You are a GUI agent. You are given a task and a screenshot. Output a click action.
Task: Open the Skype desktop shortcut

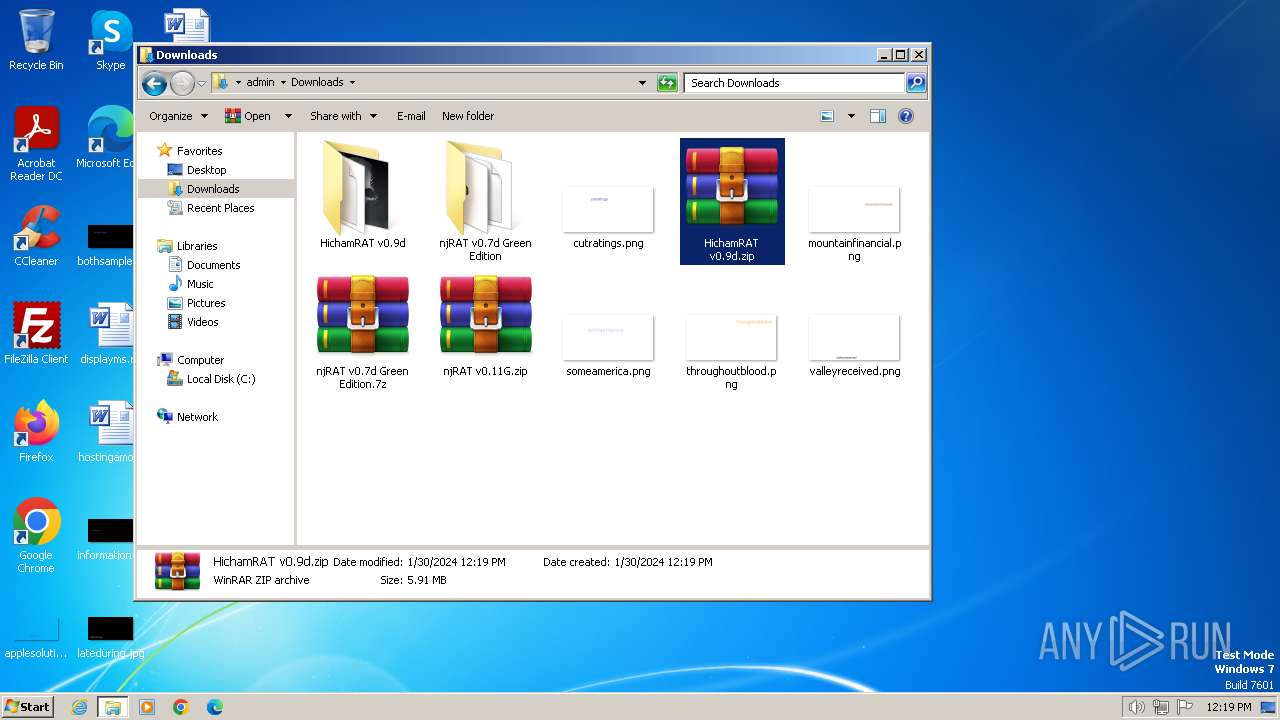[111, 40]
